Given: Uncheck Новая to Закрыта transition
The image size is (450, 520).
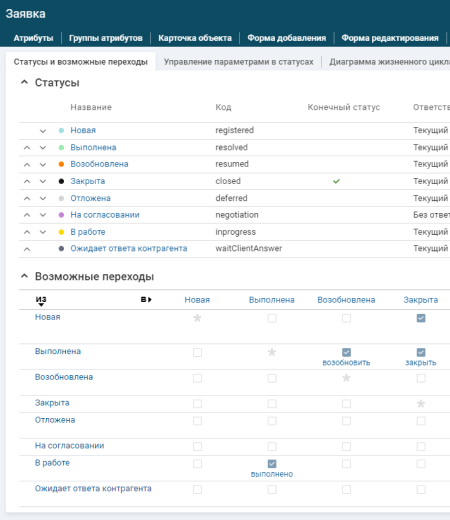Looking at the screenshot, I should [x=421, y=318].
